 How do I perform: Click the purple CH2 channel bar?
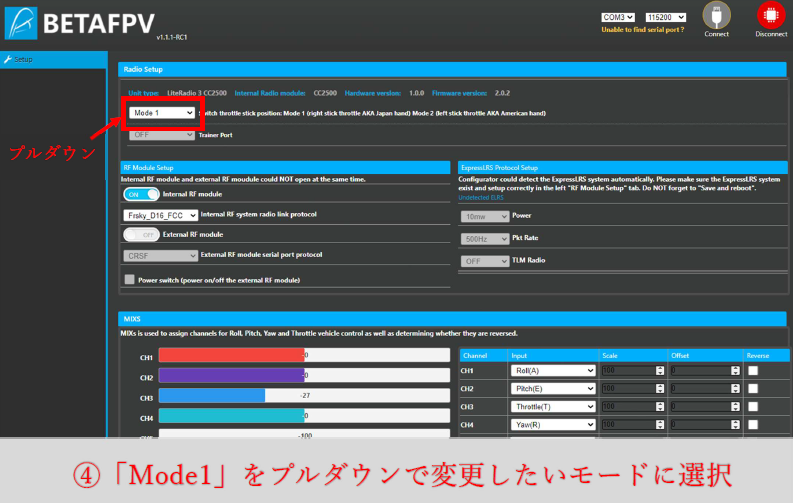tap(232, 375)
